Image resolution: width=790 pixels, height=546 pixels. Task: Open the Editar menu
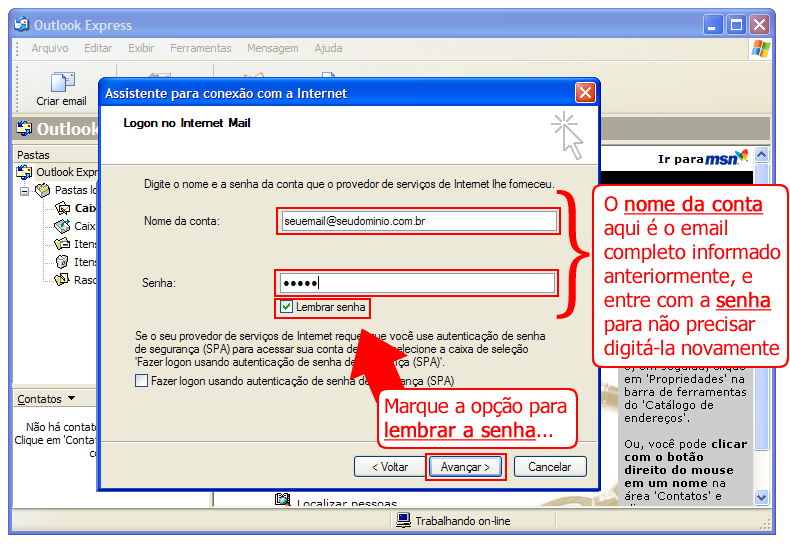pyautogui.click(x=98, y=48)
